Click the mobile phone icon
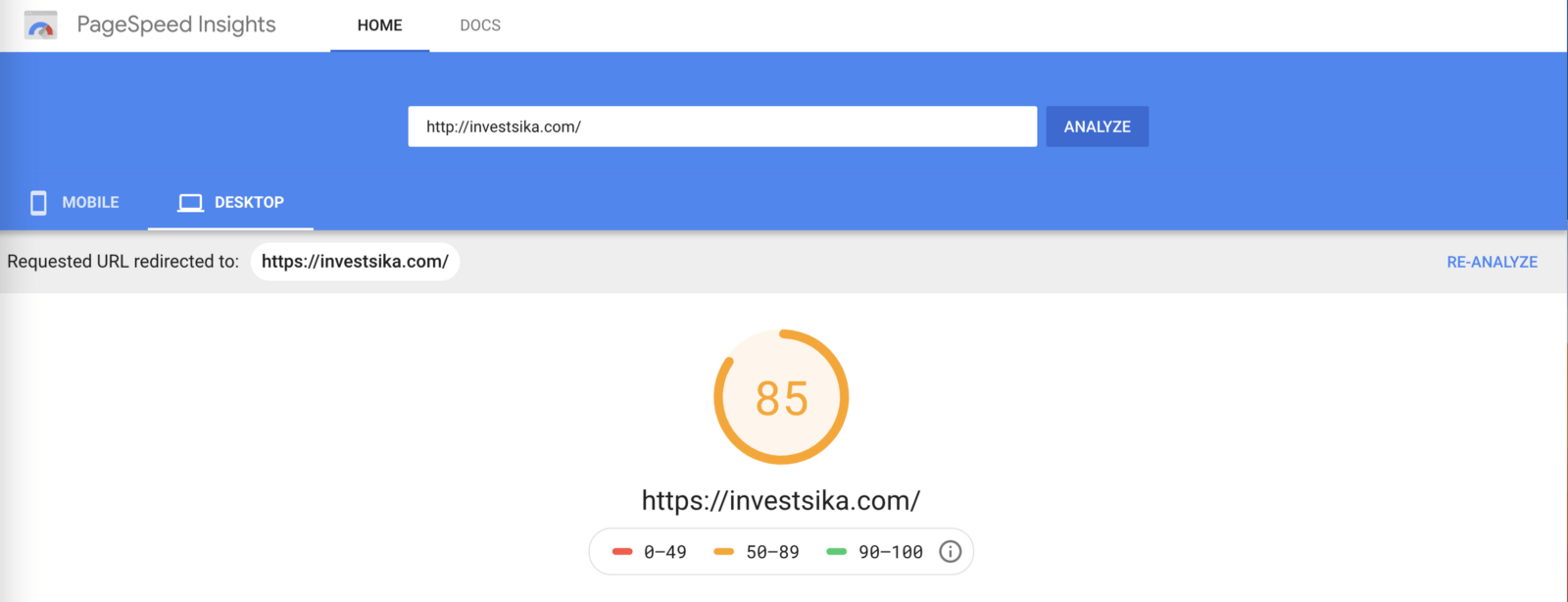 [38, 203]
